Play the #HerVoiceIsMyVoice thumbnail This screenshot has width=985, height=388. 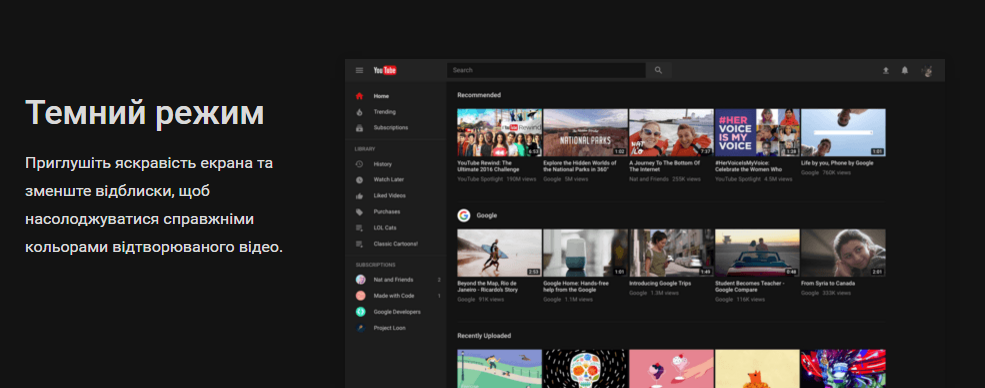[757, 132]
